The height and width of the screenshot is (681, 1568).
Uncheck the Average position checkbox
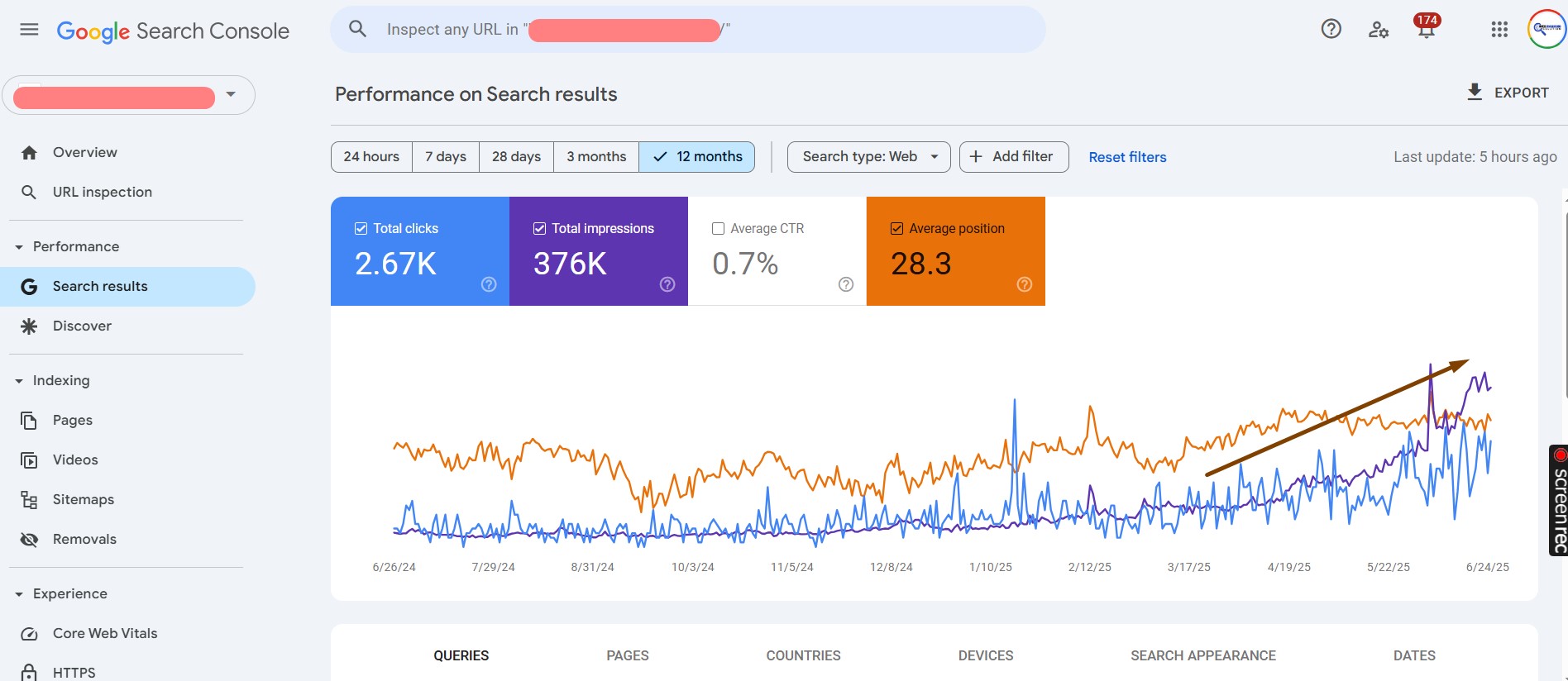[x=896, y=229]
